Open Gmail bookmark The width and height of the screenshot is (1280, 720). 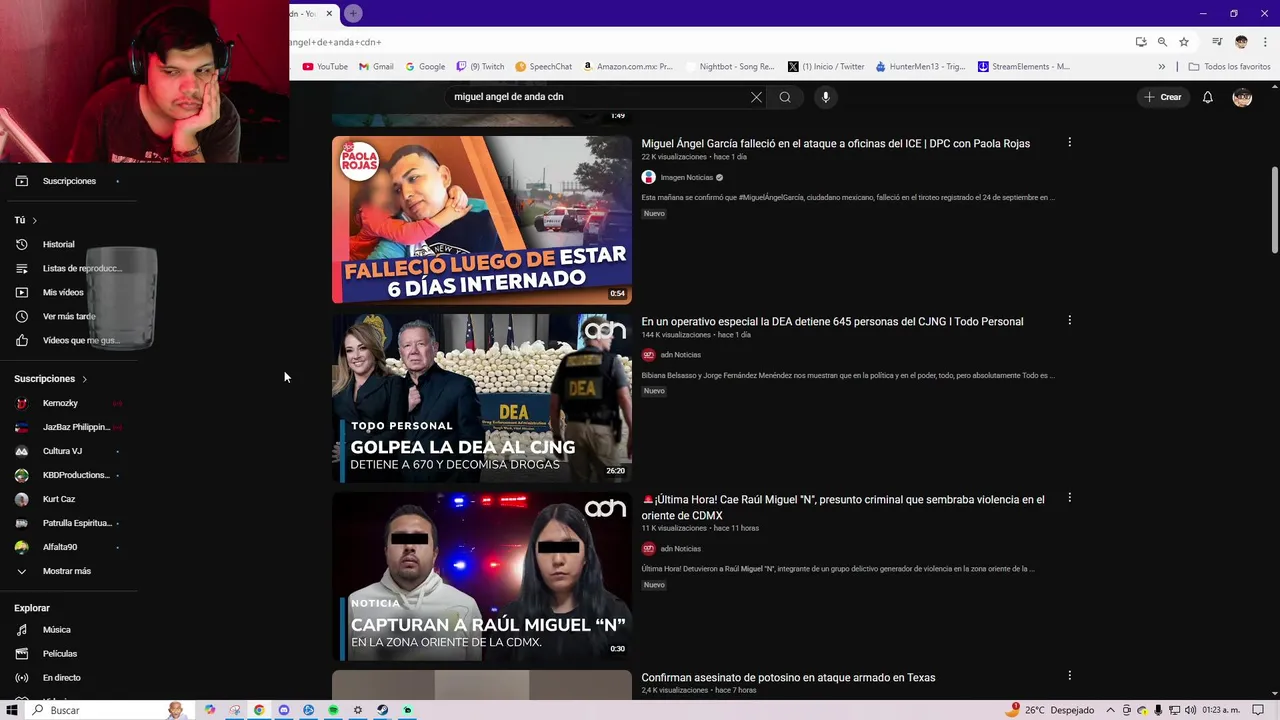(x=376, y=67)
